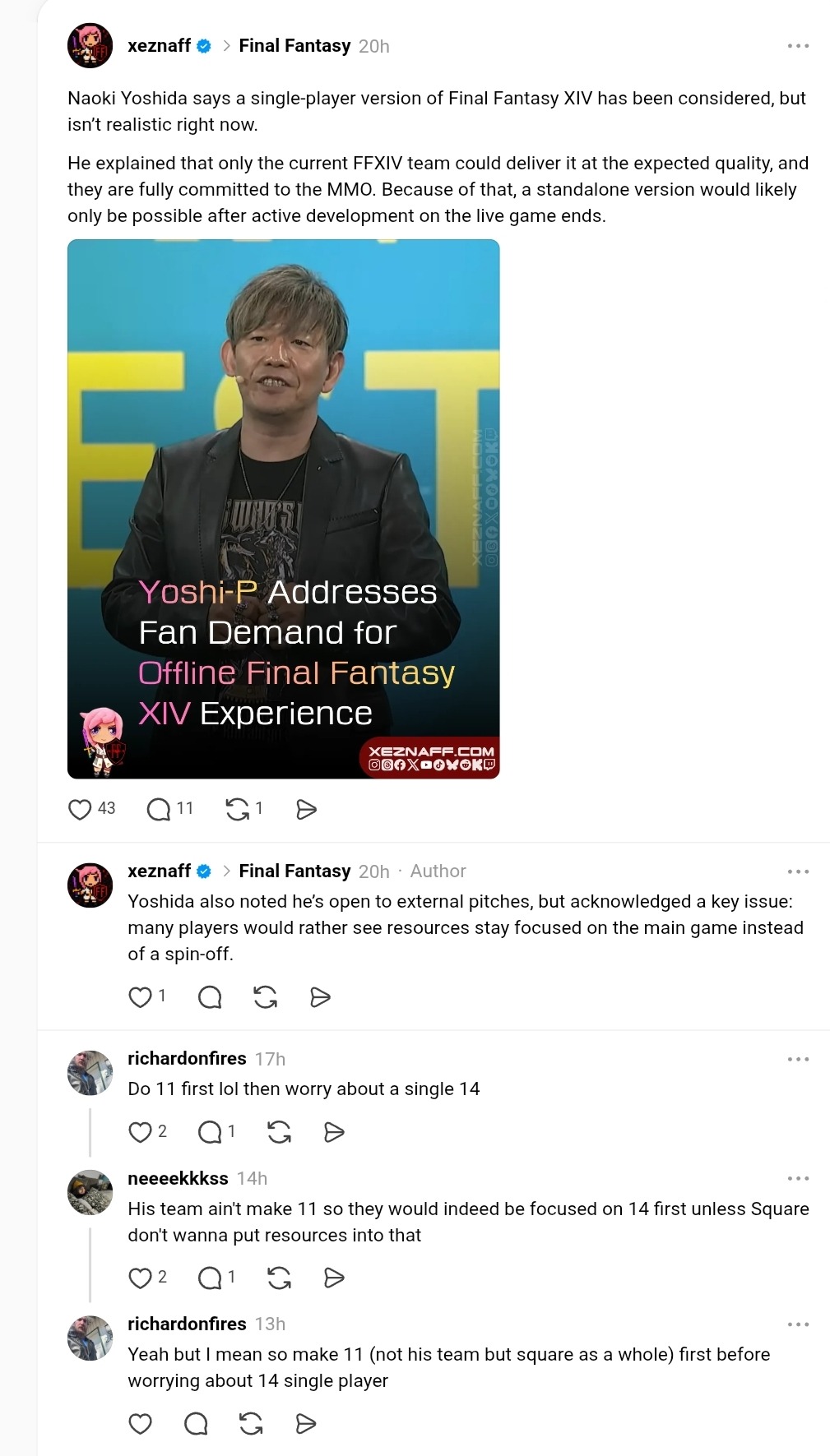The image size is (830, 1456).
Task: Open more options for xeznaff's Author reply
Action: pyautogui.click(x=798, y=871)
